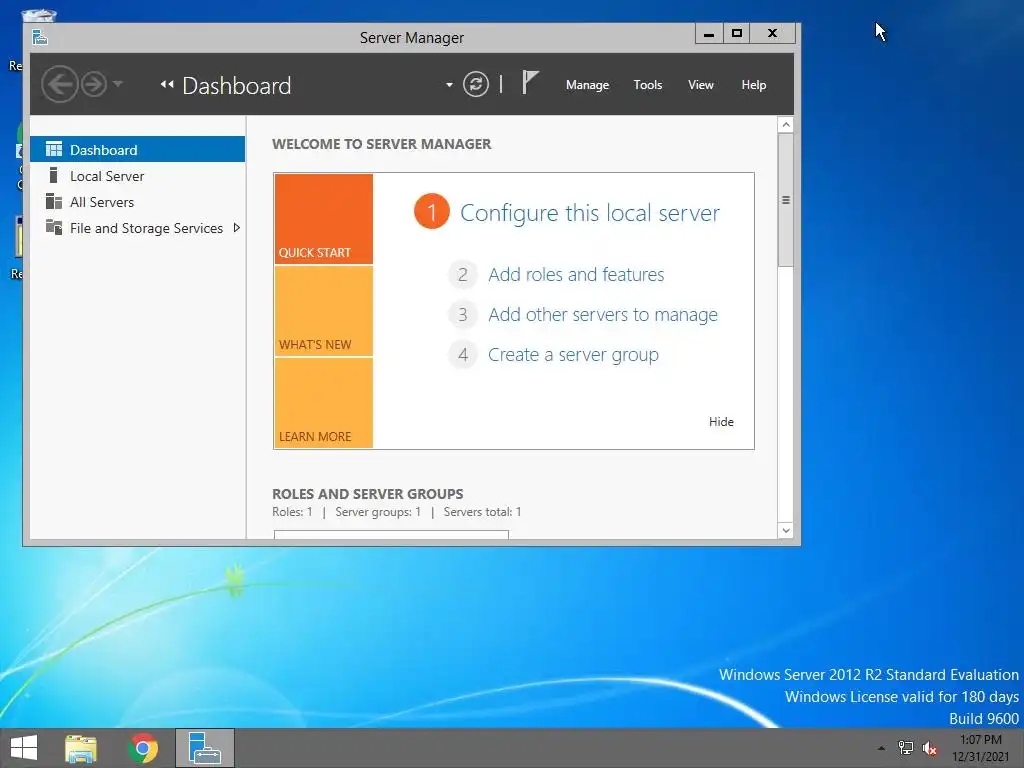Open Google Chrome from the taskbar
Screen dimensions: 1024x768
[143, 748]
